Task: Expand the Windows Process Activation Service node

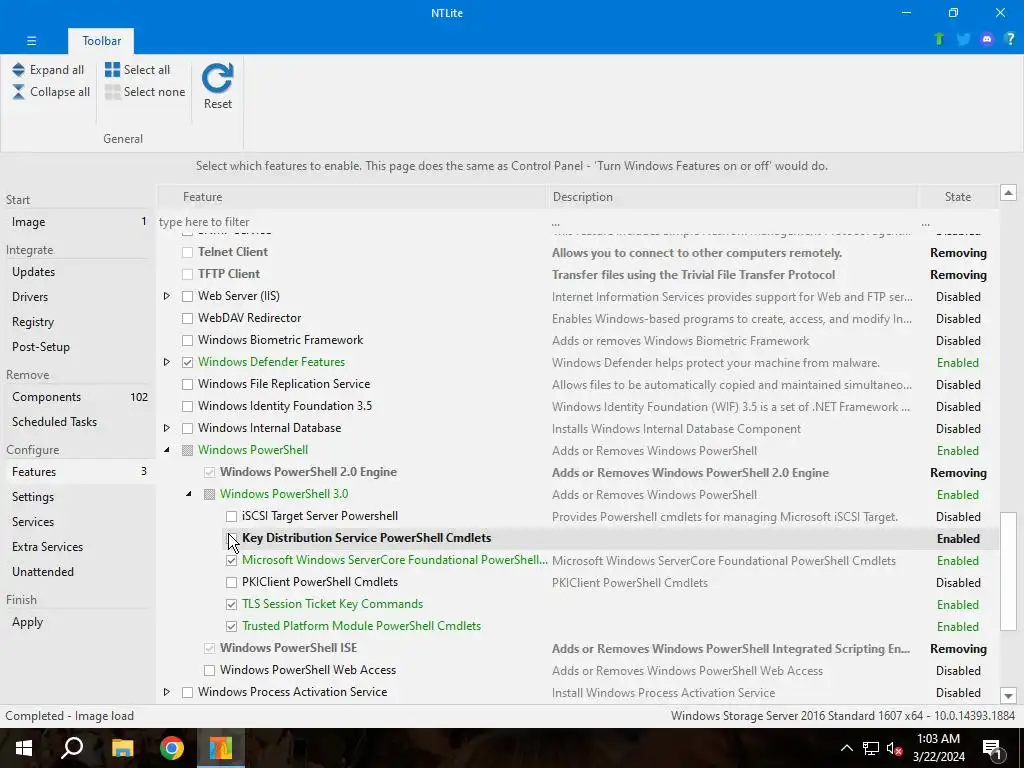Action: [167, 692]
